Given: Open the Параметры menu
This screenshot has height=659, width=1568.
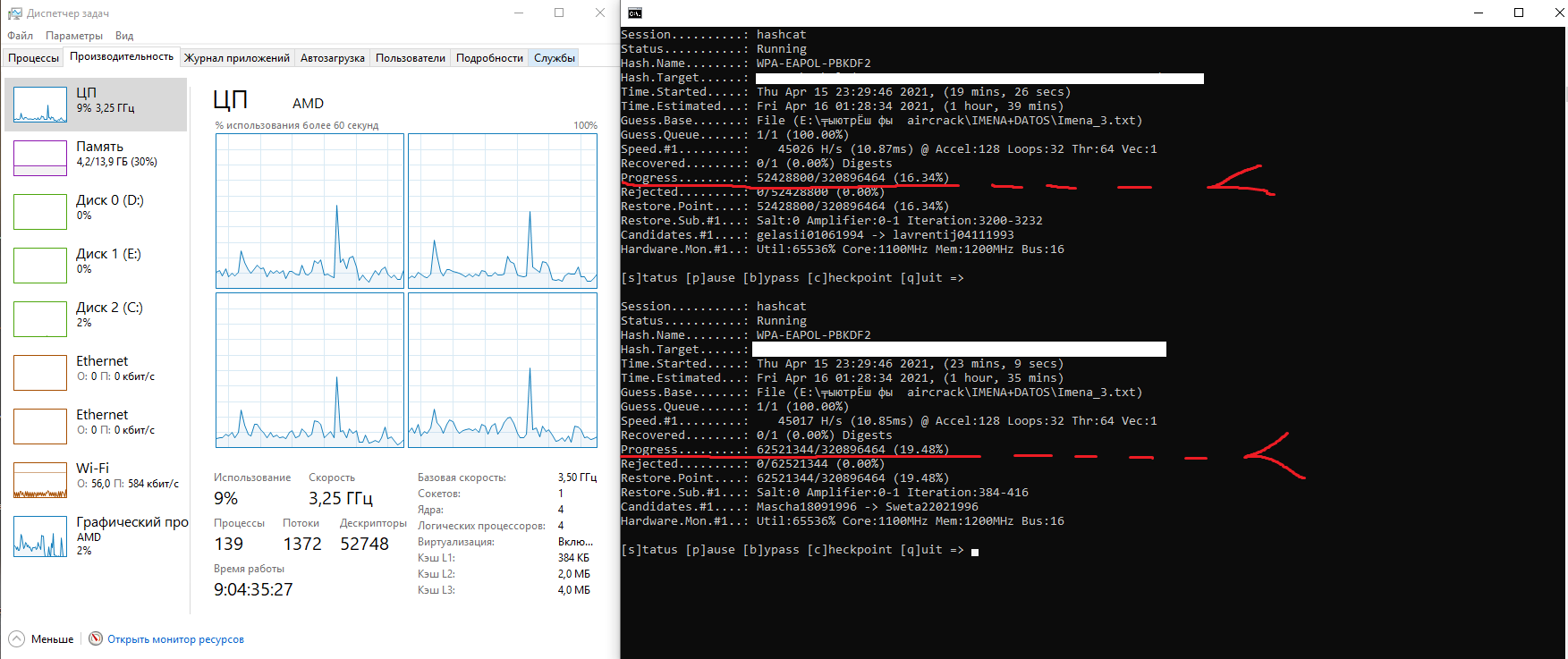Looking at the screenshot, I should pyautogui.click(x=74, y=36).
